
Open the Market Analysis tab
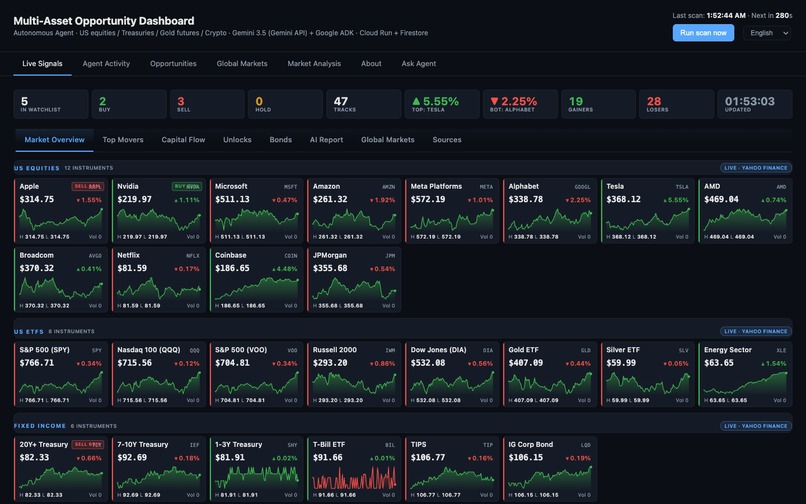pyautogui.click(x=314, y=64)
